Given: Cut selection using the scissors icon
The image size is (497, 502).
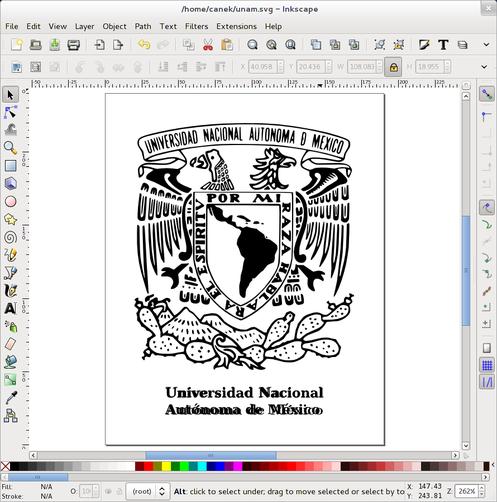Looking at the screenshot, I should [x=208, y=44].
